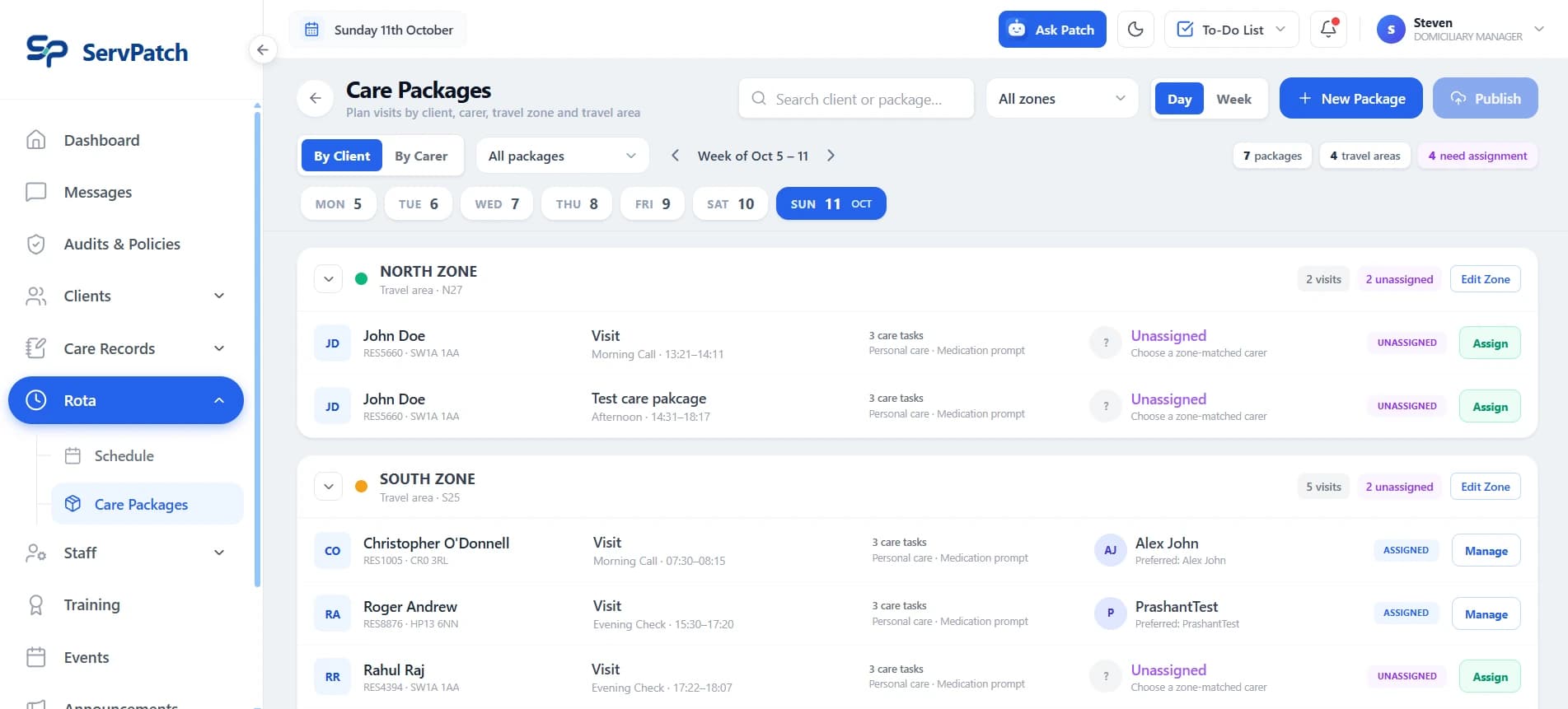Select the WED 7 day tab
This screenshot has width=1568, height=709.
tap(497, 203)
